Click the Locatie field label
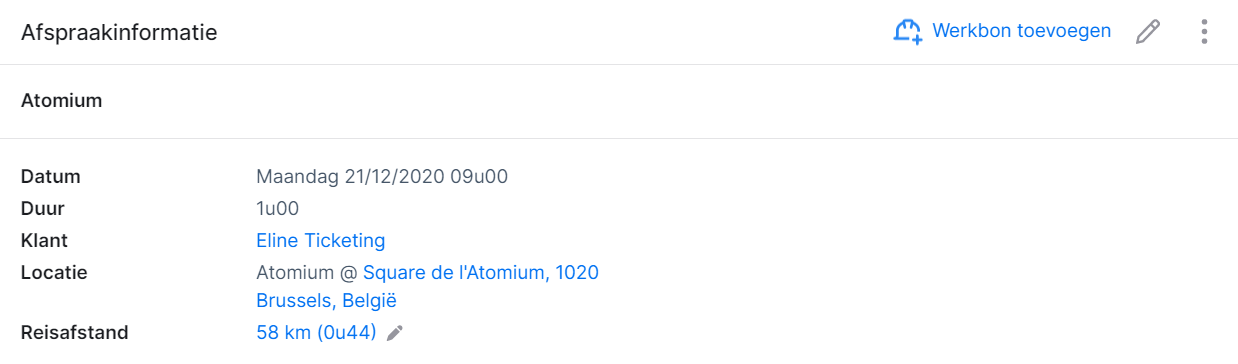 54,272
